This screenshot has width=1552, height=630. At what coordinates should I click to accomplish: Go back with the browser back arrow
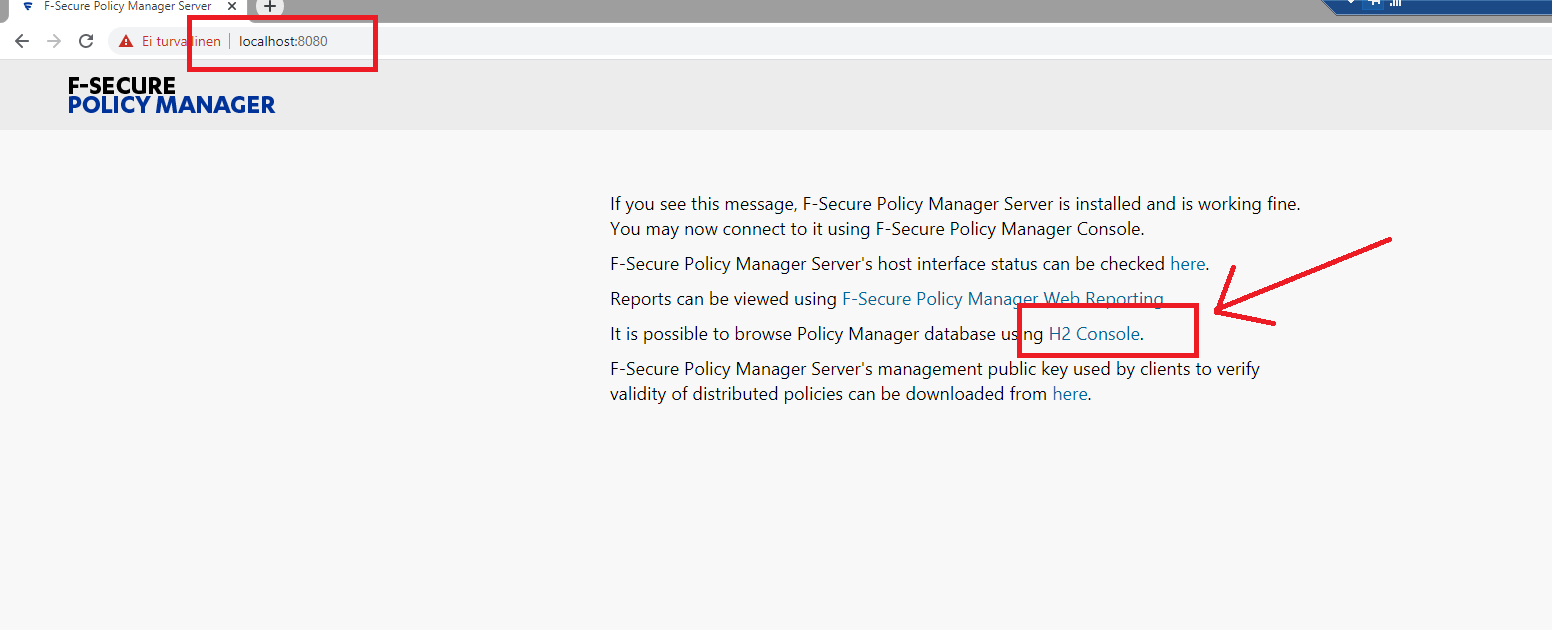point(22,41)
